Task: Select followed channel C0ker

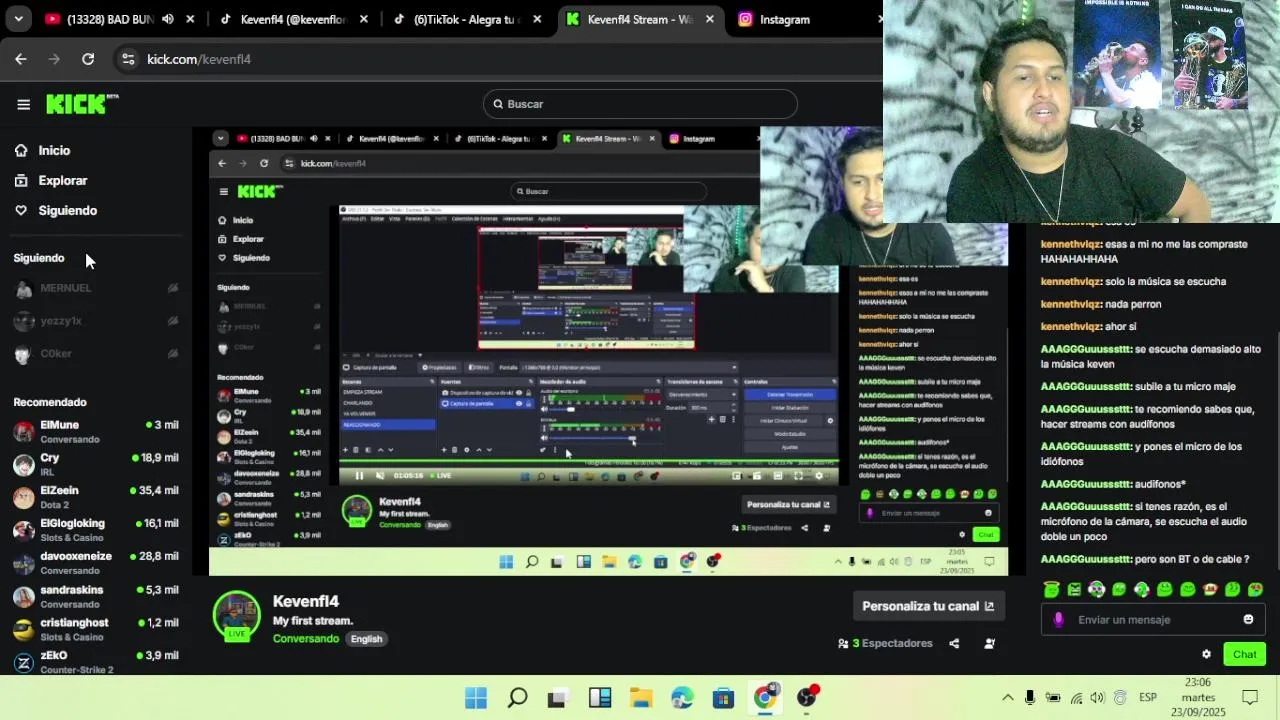Action: pyautogui.click(x=96, y=354)
